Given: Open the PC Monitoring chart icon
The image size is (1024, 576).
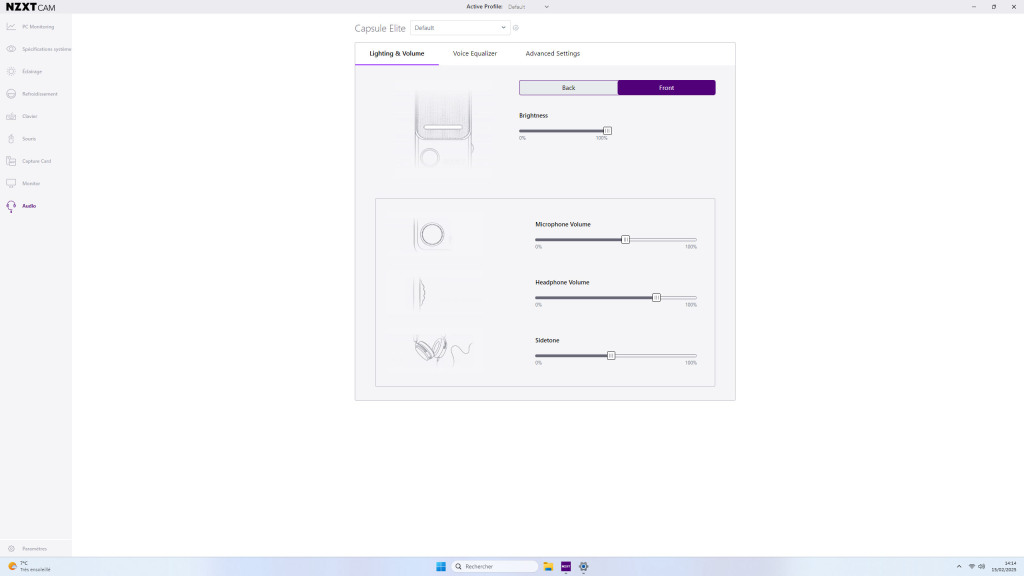Looking at the screenshot, I should (11, 27).
